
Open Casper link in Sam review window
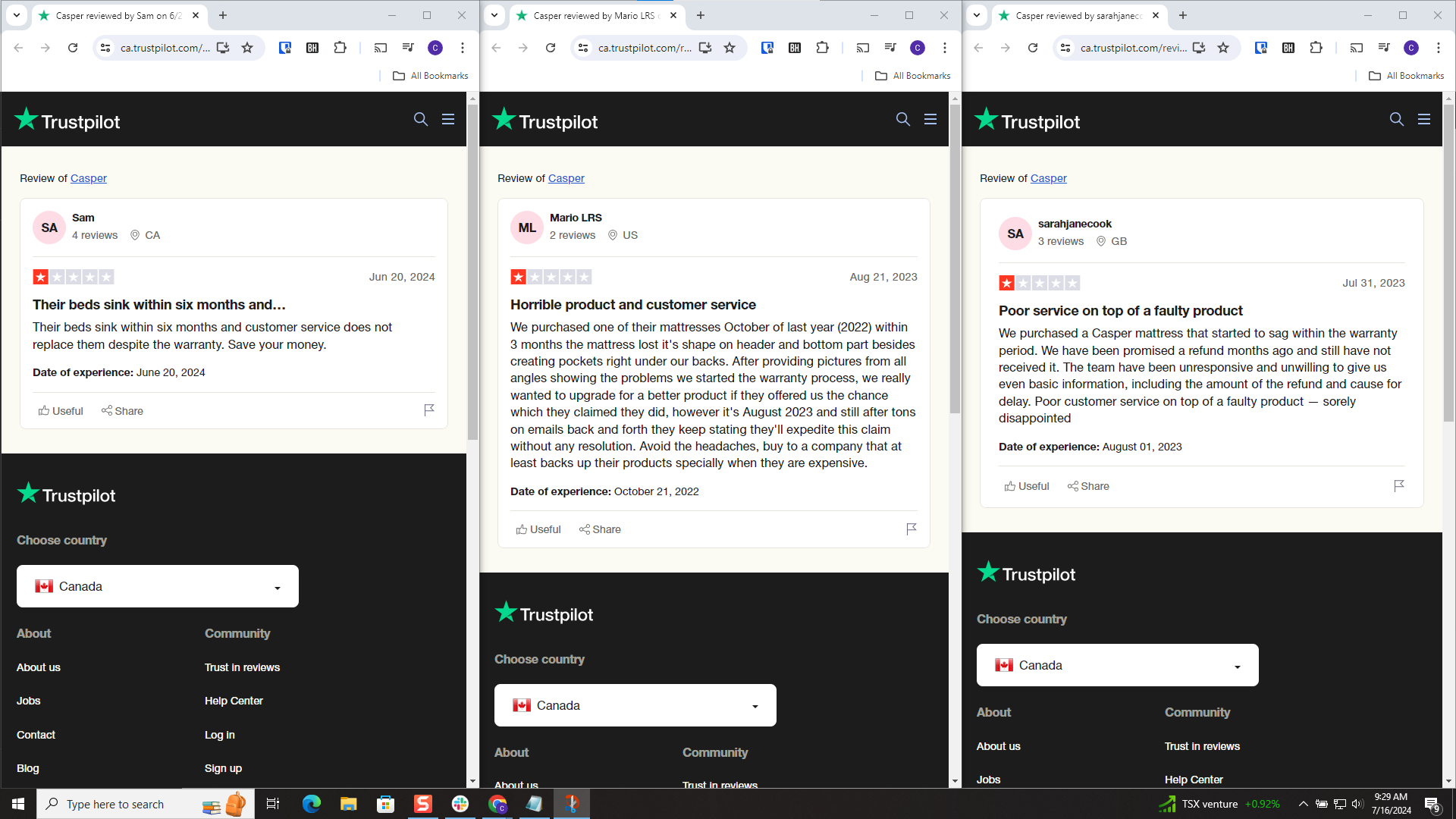(89, 178)
